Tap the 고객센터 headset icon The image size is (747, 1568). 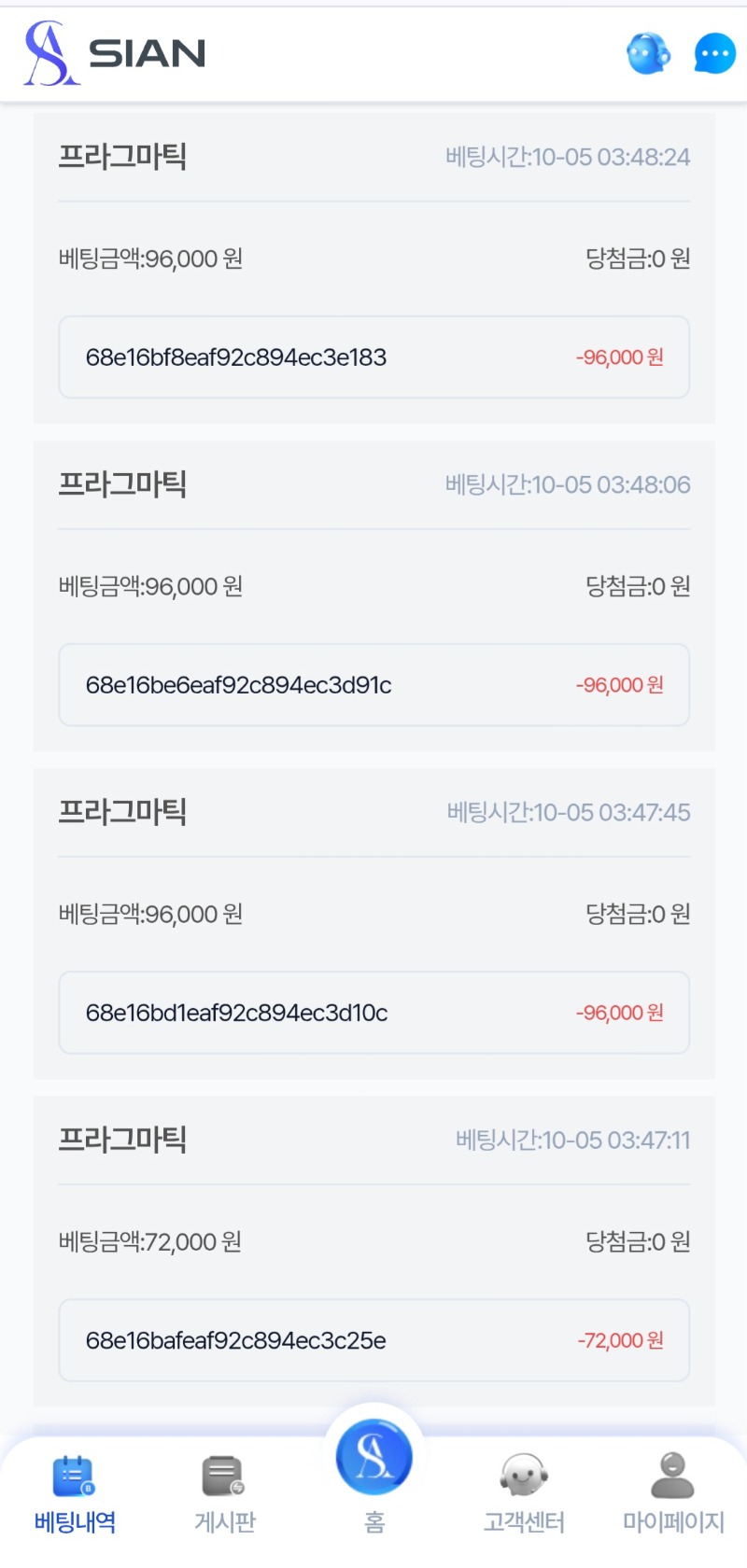(x=523, y=1476)
